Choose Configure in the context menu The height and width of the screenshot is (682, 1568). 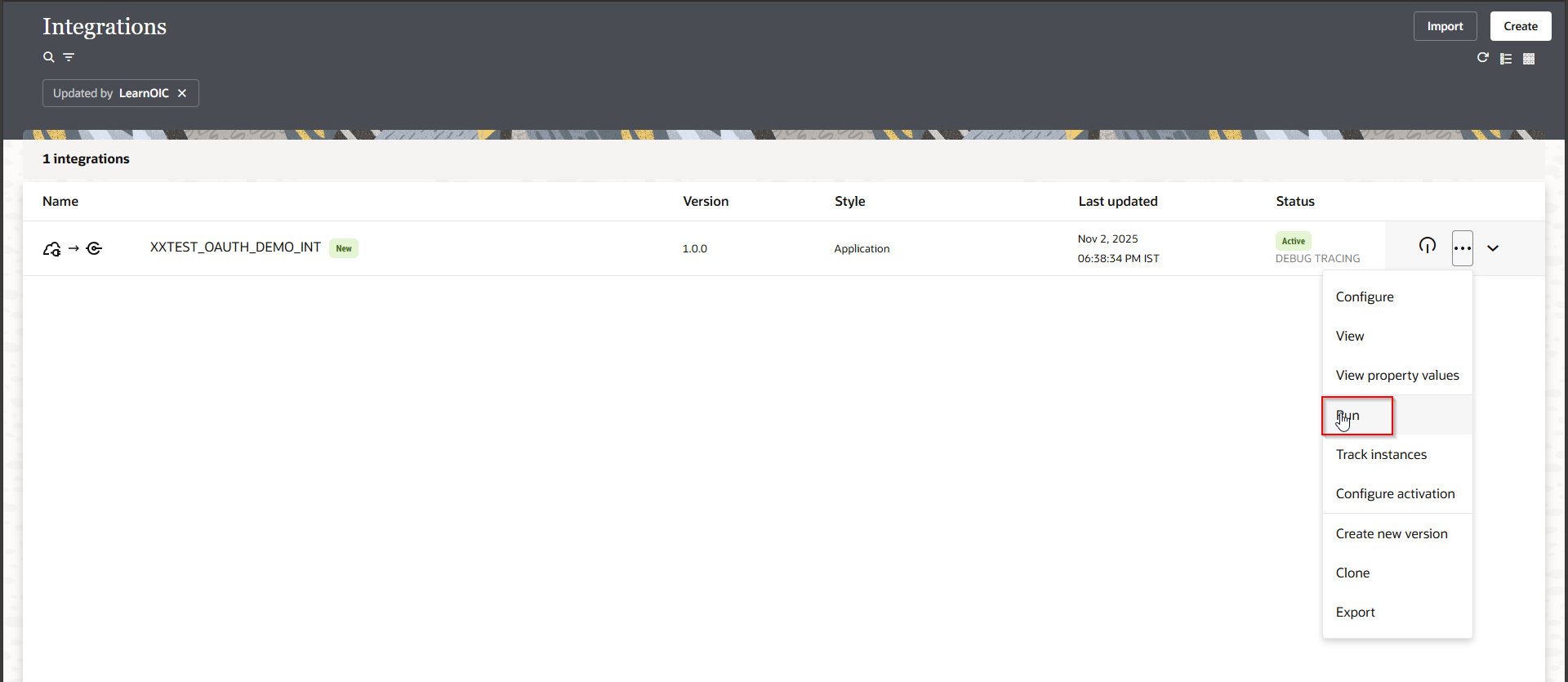pos(1365,297)
